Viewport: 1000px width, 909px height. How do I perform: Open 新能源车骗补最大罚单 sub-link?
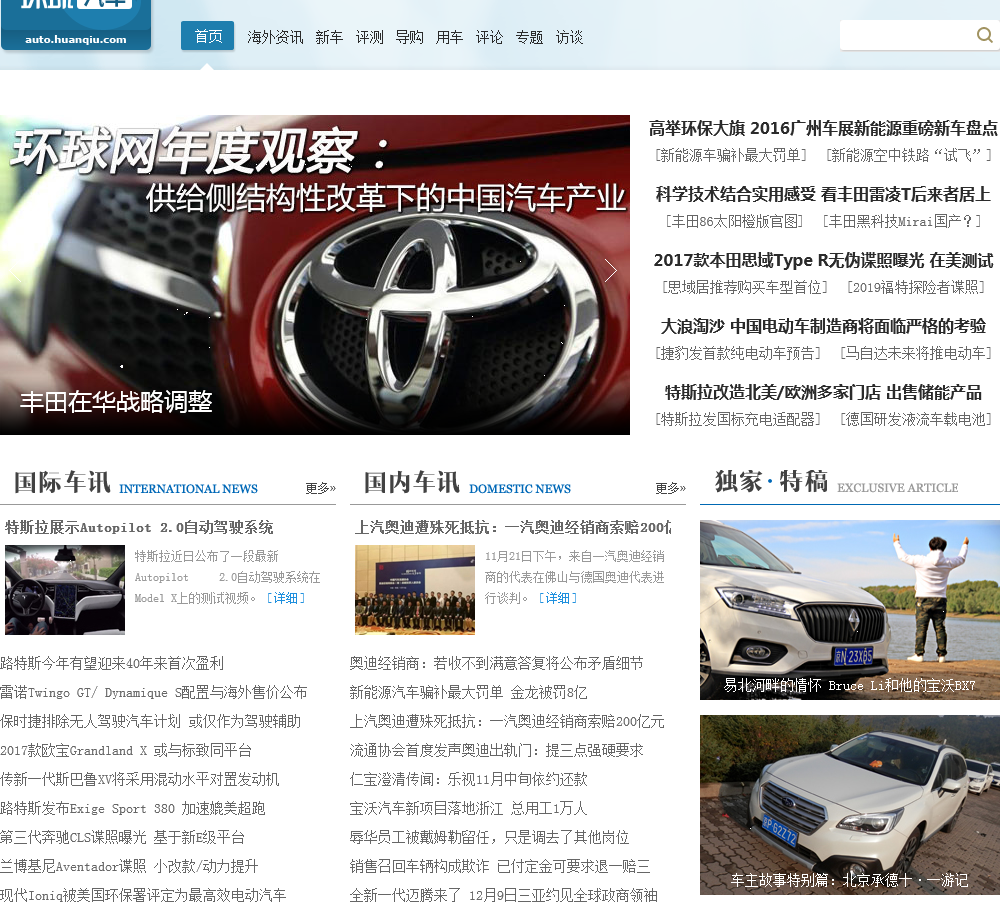731,155
